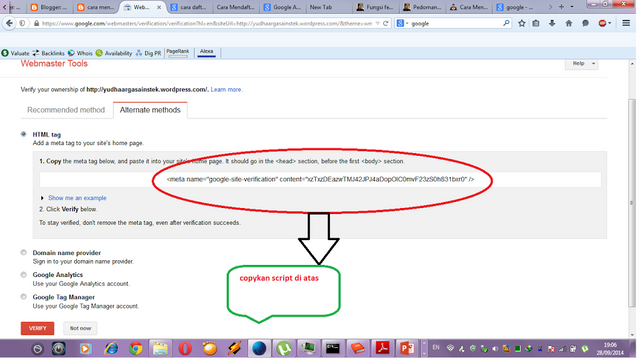Open the Firefox hamburger menu
This screenshot has width=640, height=360.
click(626, 23)
